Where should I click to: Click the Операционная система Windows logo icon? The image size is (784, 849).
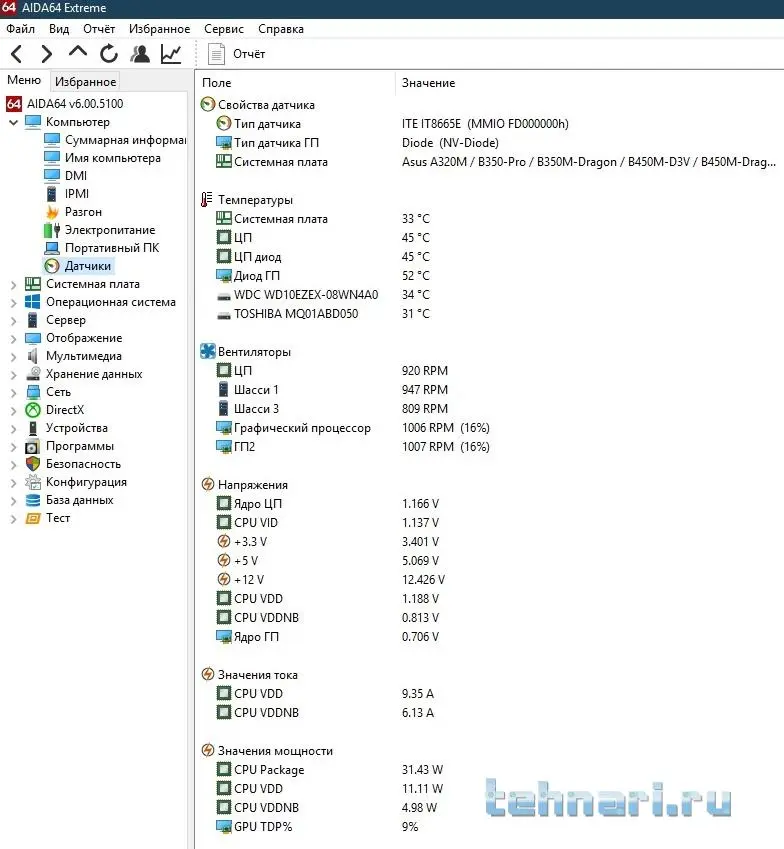point(32,302)
